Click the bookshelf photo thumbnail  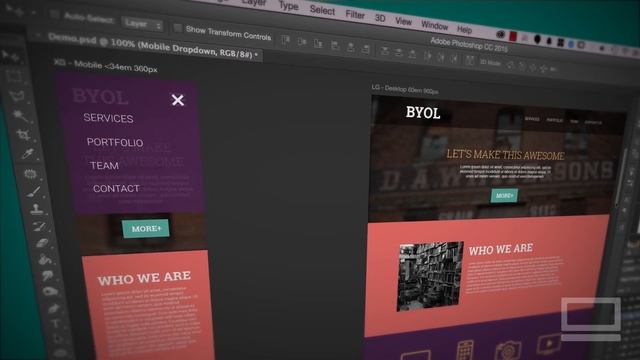(x=430, y=276)
